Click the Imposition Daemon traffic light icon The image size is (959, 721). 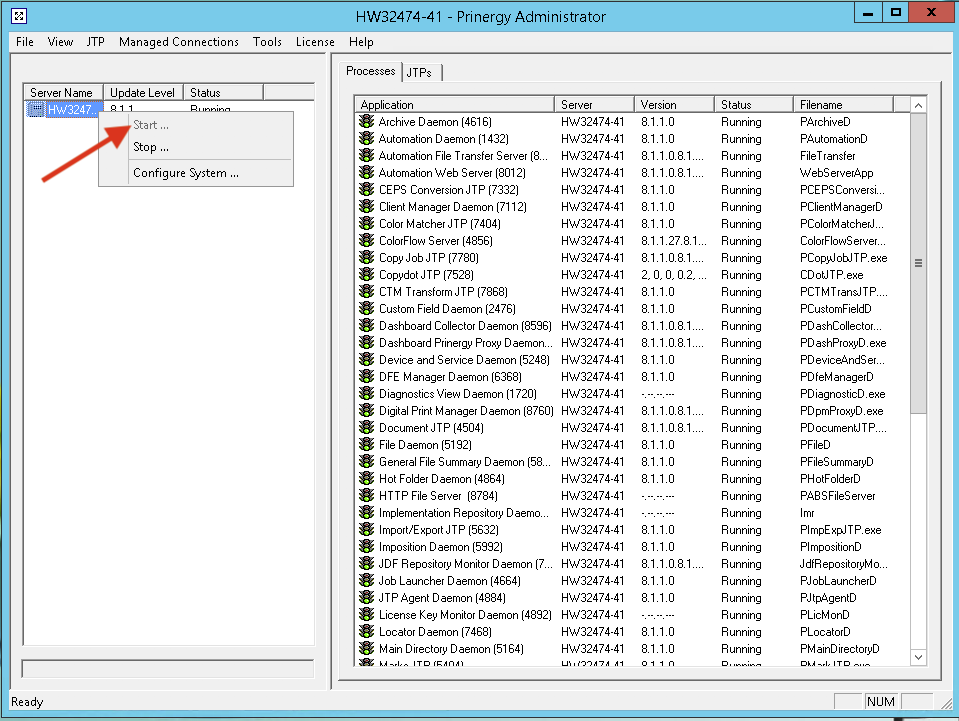[366, 547]
